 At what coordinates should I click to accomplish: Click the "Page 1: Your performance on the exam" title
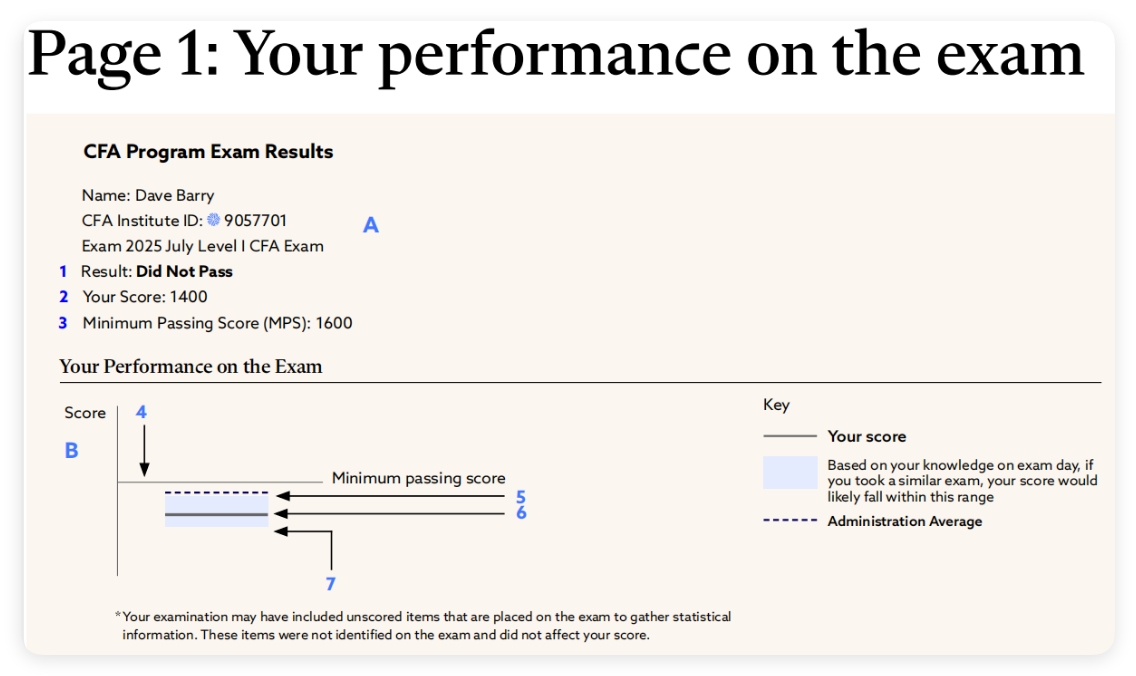click(x=556, y=53)
